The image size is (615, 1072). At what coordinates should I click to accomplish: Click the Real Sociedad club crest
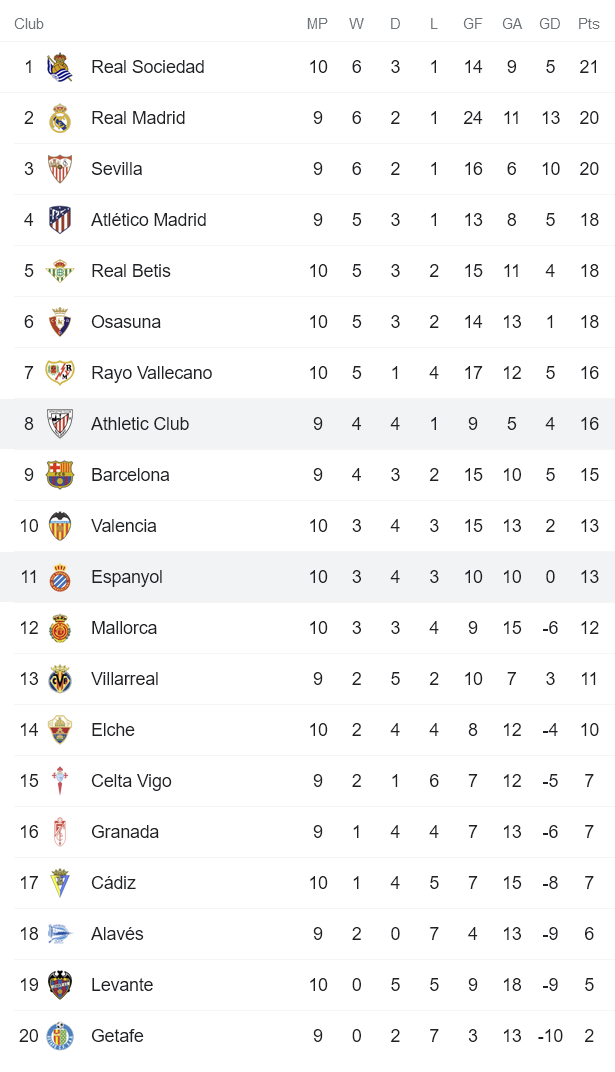(x=60, y=67)
